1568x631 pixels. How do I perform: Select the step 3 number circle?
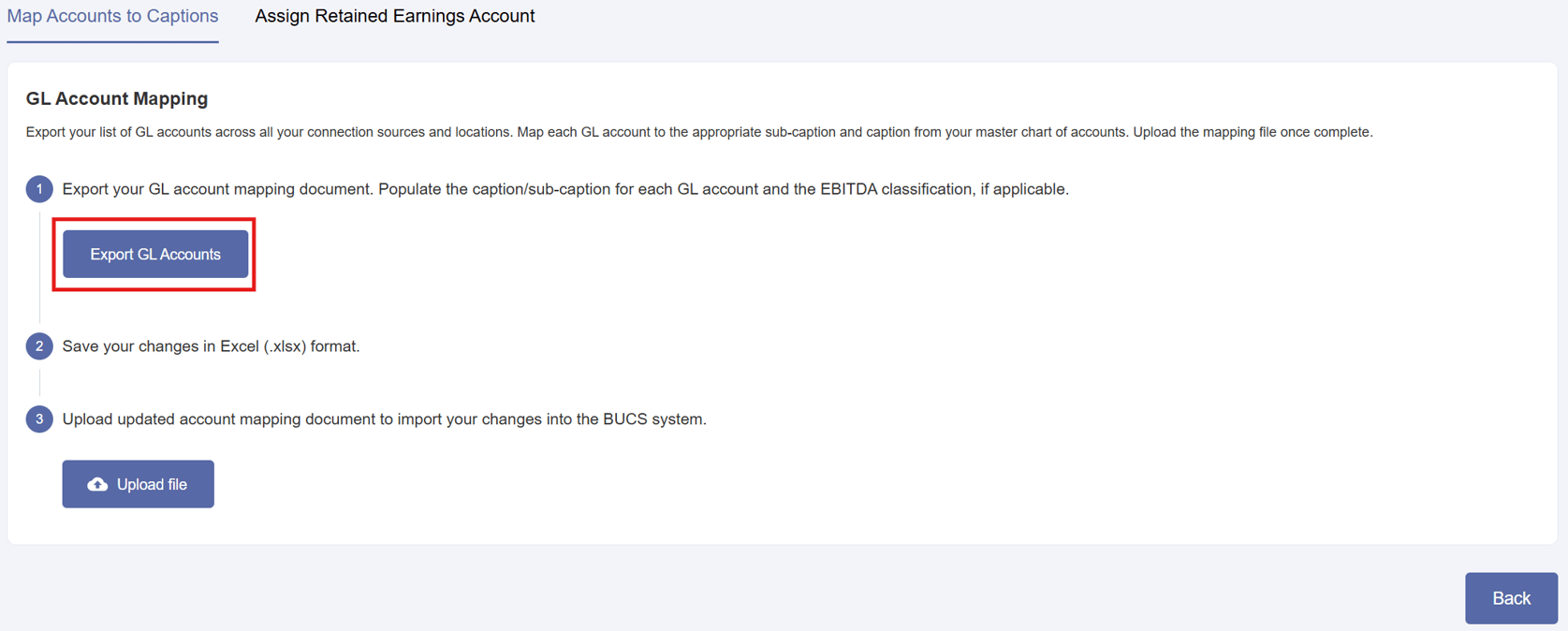coord(39,419)
